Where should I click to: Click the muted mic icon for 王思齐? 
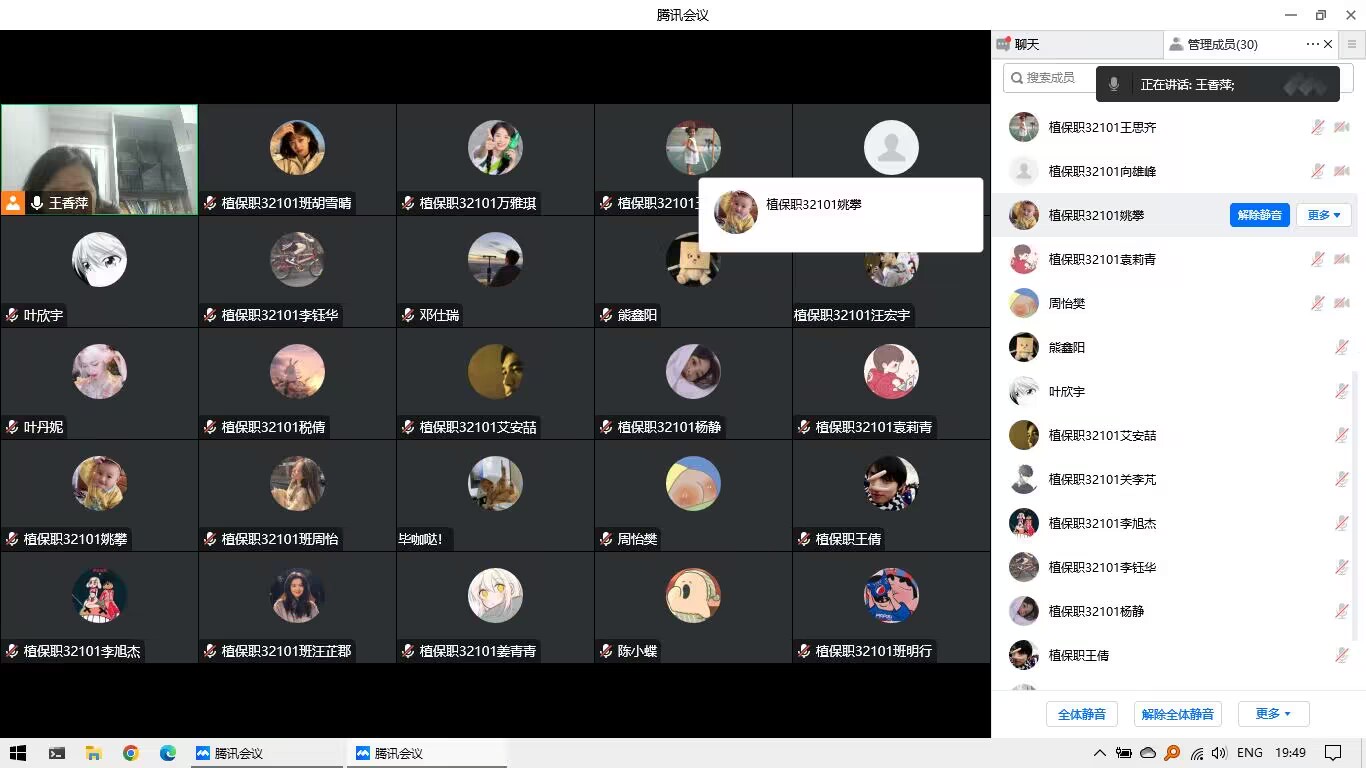1318,127
